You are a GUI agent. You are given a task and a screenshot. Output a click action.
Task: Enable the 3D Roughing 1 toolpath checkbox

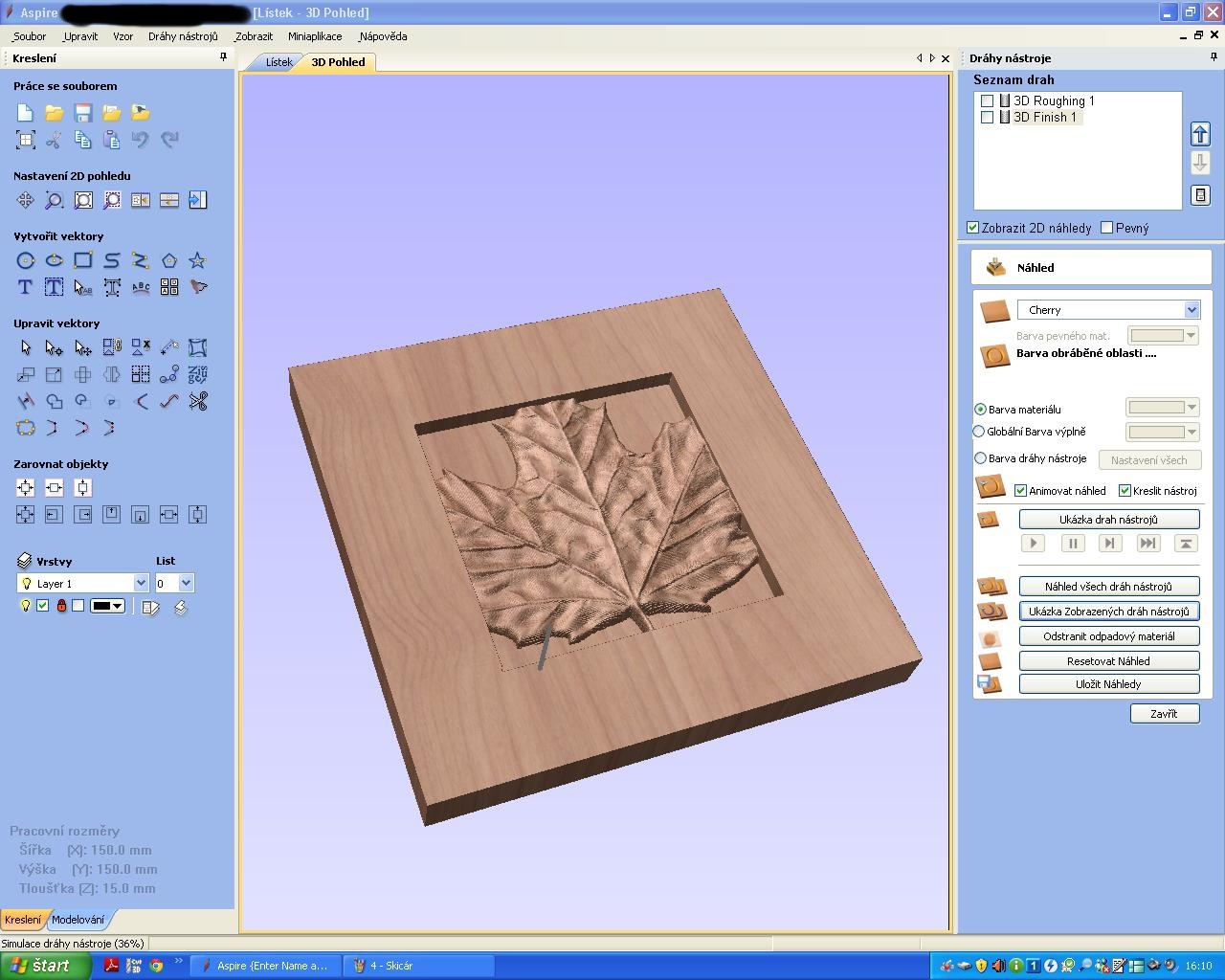pos(988,100)
